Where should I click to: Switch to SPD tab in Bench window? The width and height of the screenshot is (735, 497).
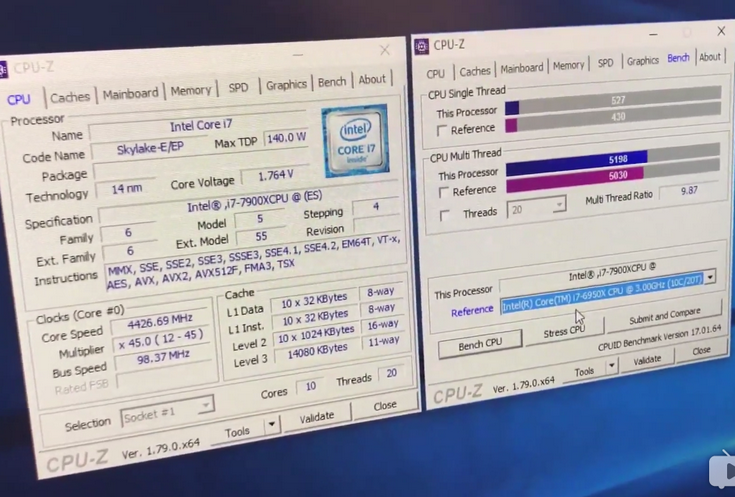605,63
